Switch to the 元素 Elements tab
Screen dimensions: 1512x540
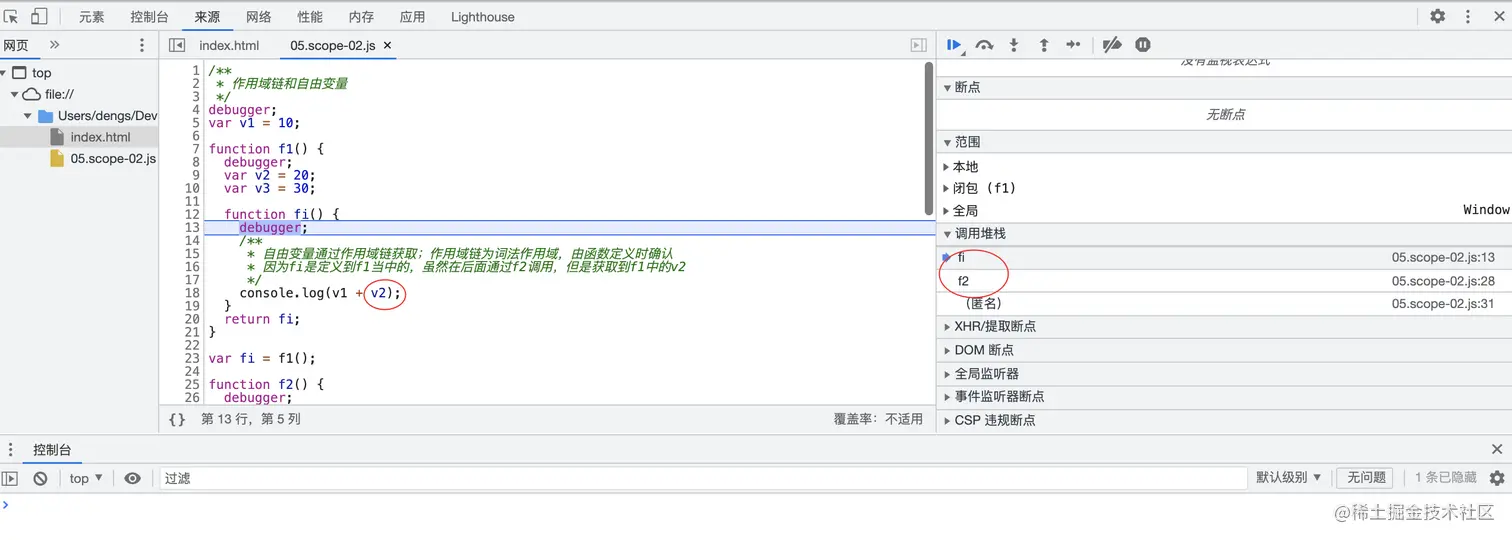[x=91, y=17]
